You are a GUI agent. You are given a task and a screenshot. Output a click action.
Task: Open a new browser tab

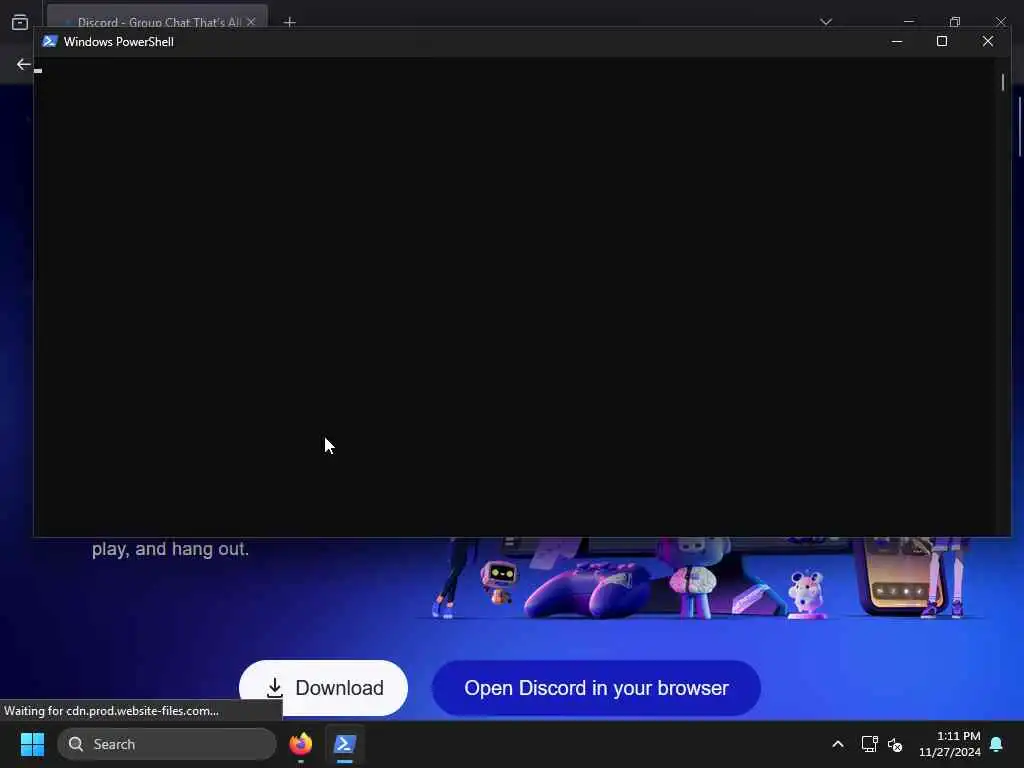pyautogui.click(x=290, y=22)
